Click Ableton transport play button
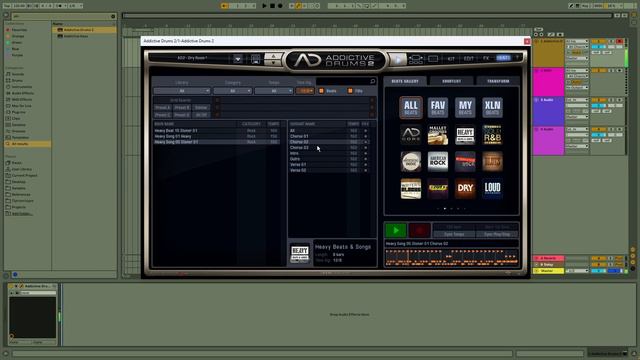Image resolution: width=640 pixels, height=360 pixels. [x=264, y=6]
